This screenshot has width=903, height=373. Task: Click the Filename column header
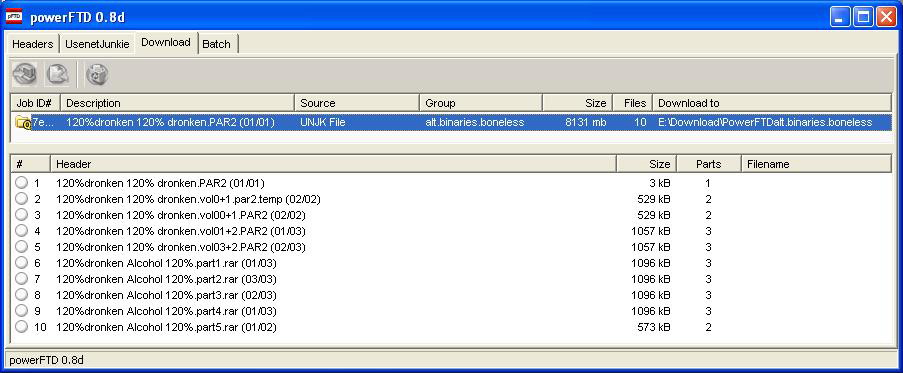click(x=816, y=164)
